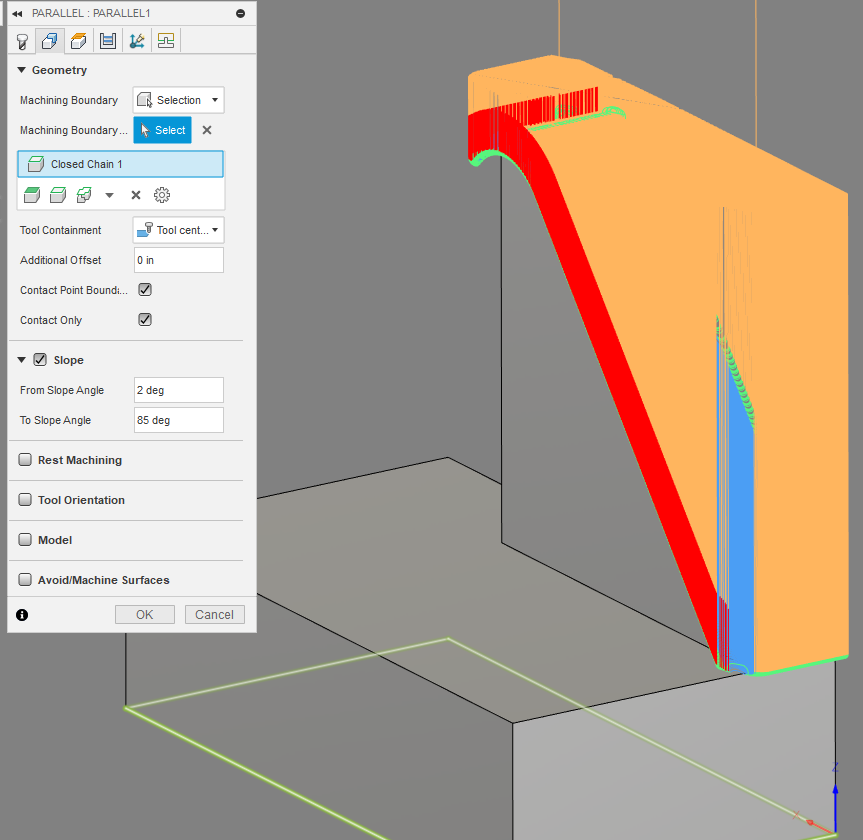The image size is (863, 840).
Task: Open the Tool Containment dropdown
Action: point(178,230)
